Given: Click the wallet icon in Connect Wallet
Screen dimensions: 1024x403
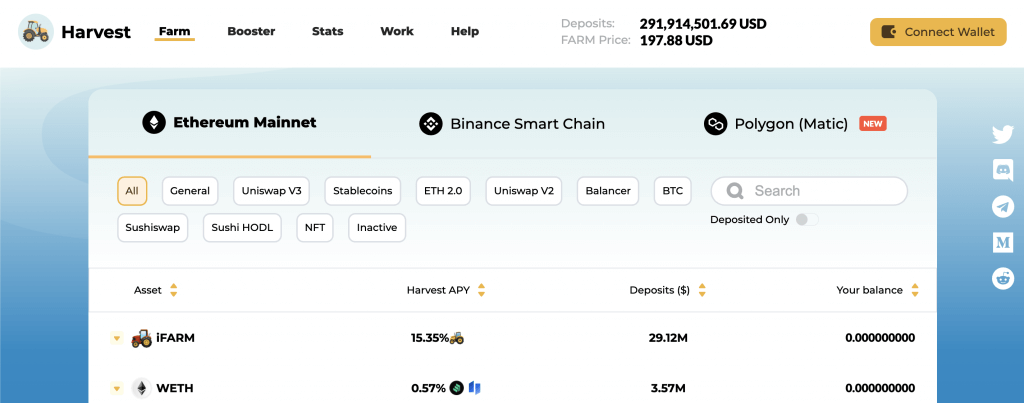Looking at the screenshot, I should (889, 32).
